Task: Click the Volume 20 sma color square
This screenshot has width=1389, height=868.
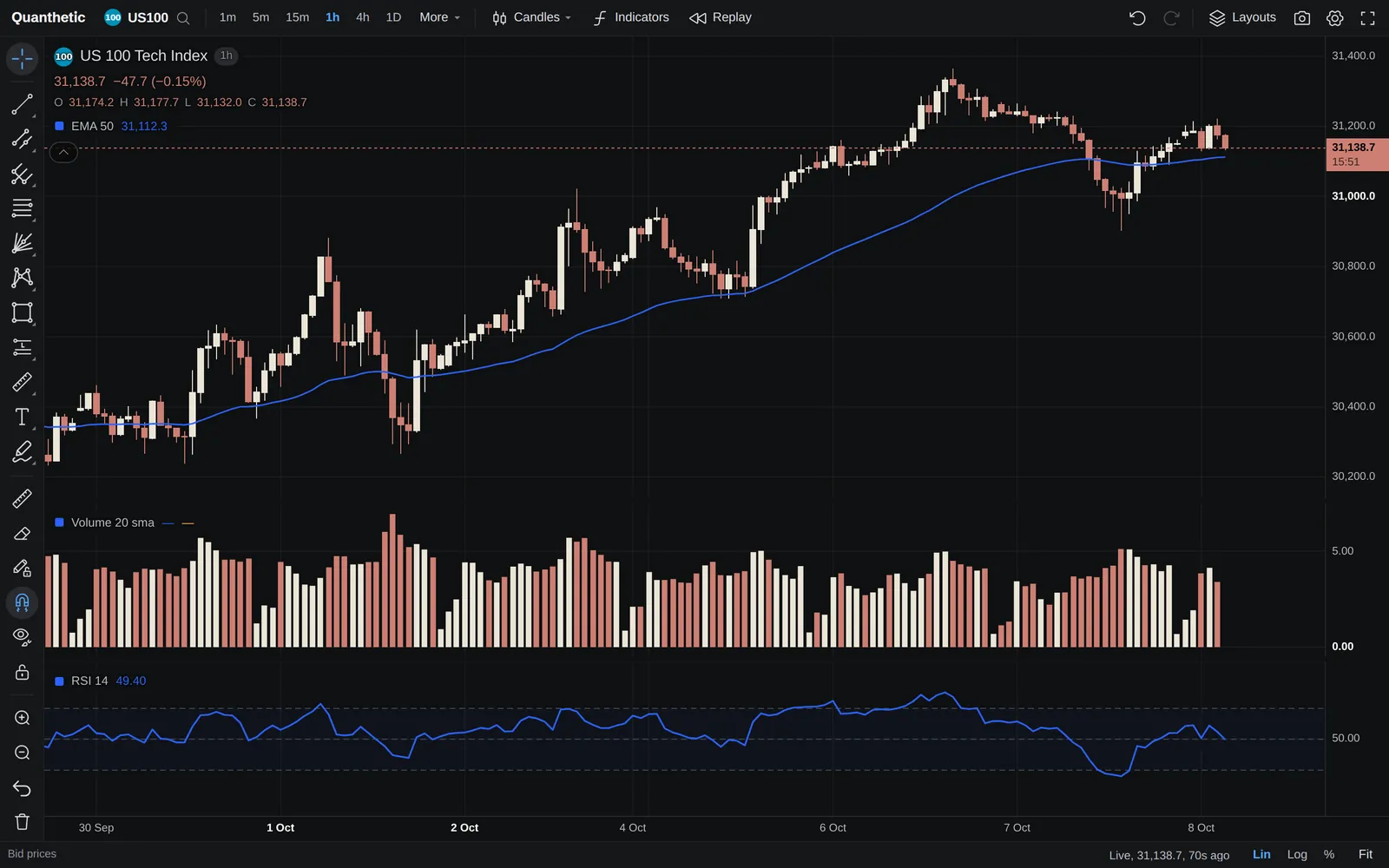Action: (x=59, y=523)
